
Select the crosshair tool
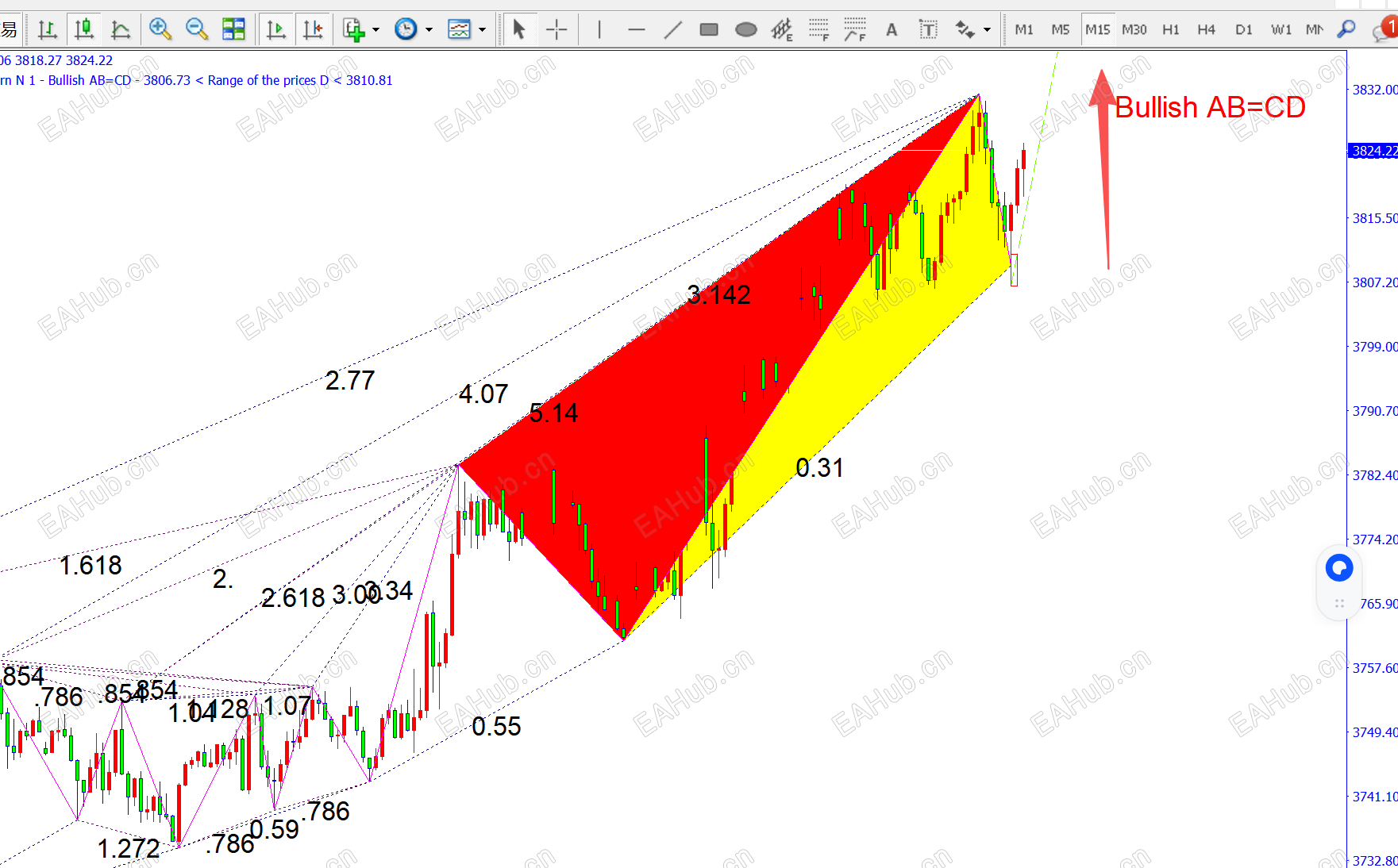click(x=557, y=30)
